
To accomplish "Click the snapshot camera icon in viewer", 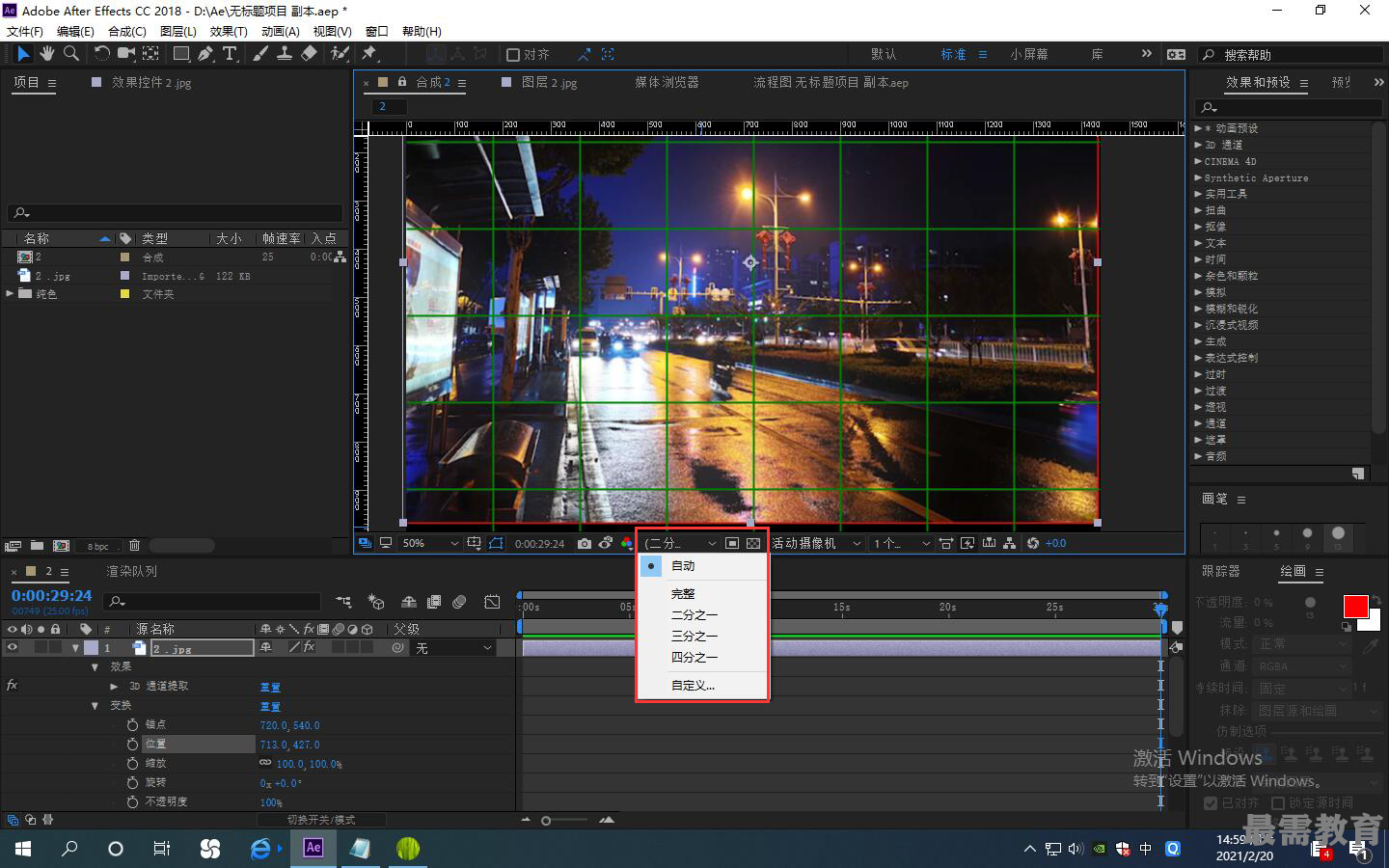I will [585, 543].
